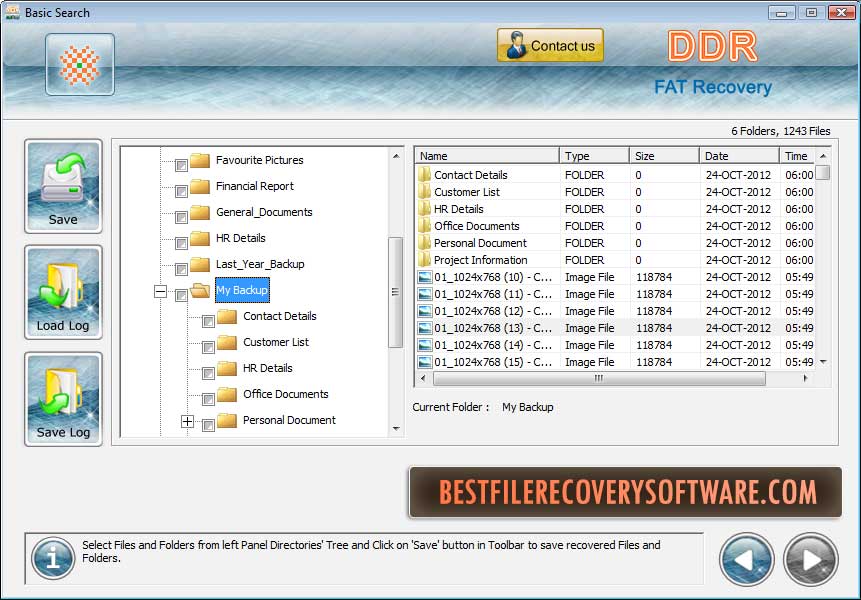Tick the Office Documents tree checkbox

click(x=208, y=399)
